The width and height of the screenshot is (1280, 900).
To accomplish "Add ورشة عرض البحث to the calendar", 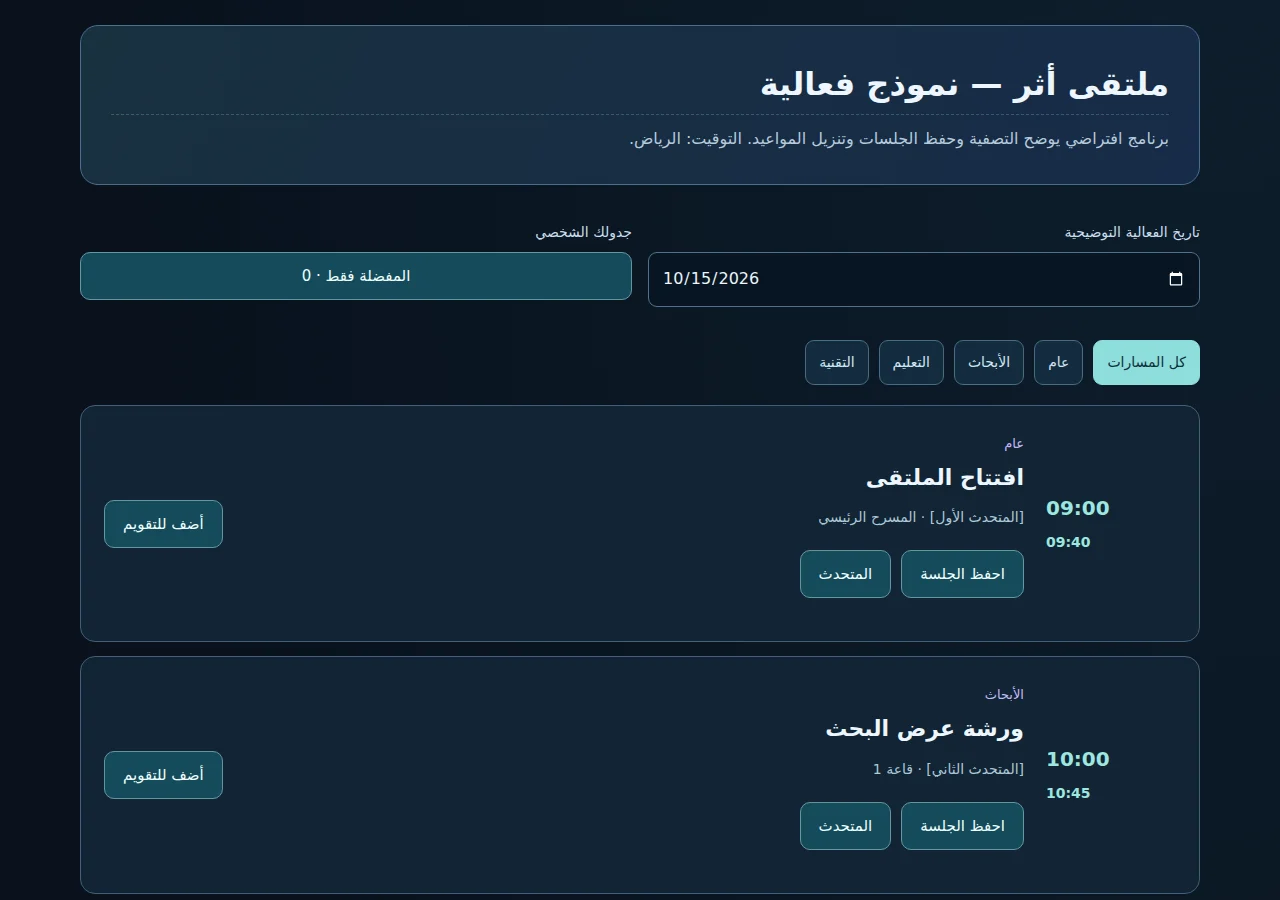I will (163, 775).
